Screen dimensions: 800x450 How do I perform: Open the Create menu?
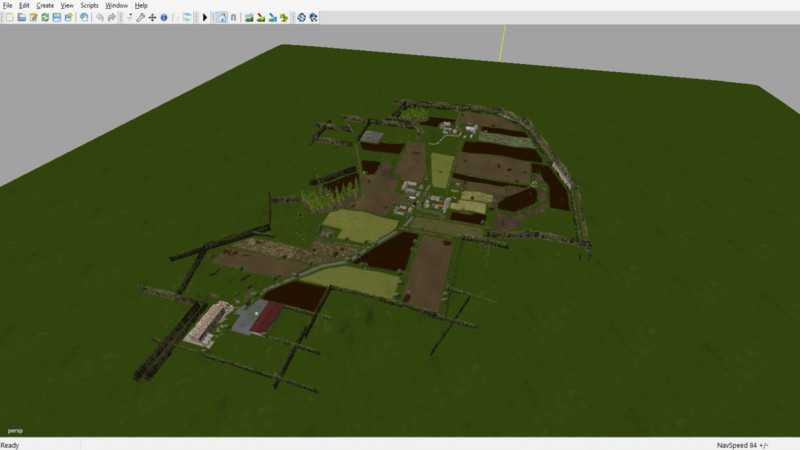pos(45,5)
